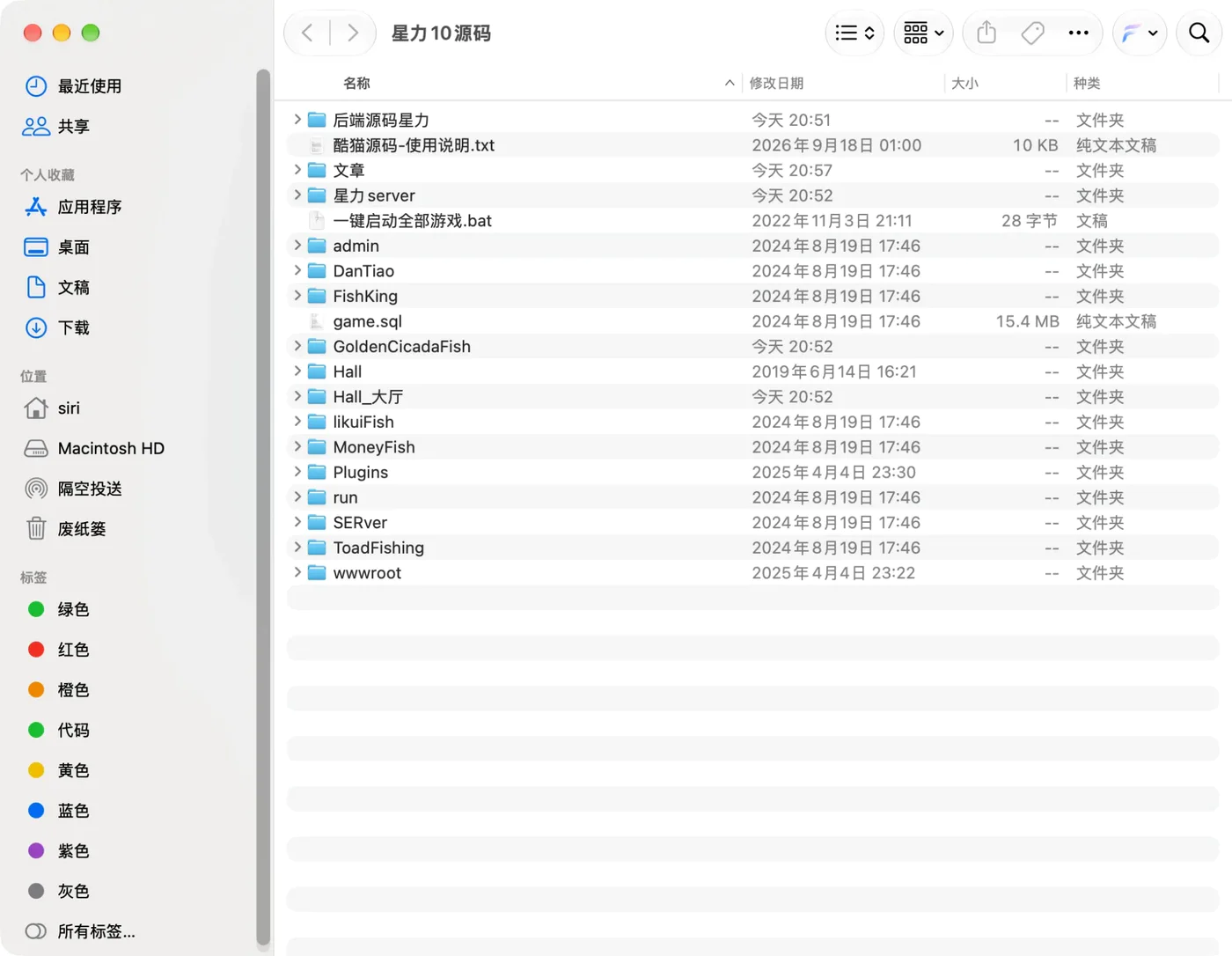Click the Share toolbar icon
This screenshot has width=1232, height=956.
pyautogui.click(x=986, y=33)
